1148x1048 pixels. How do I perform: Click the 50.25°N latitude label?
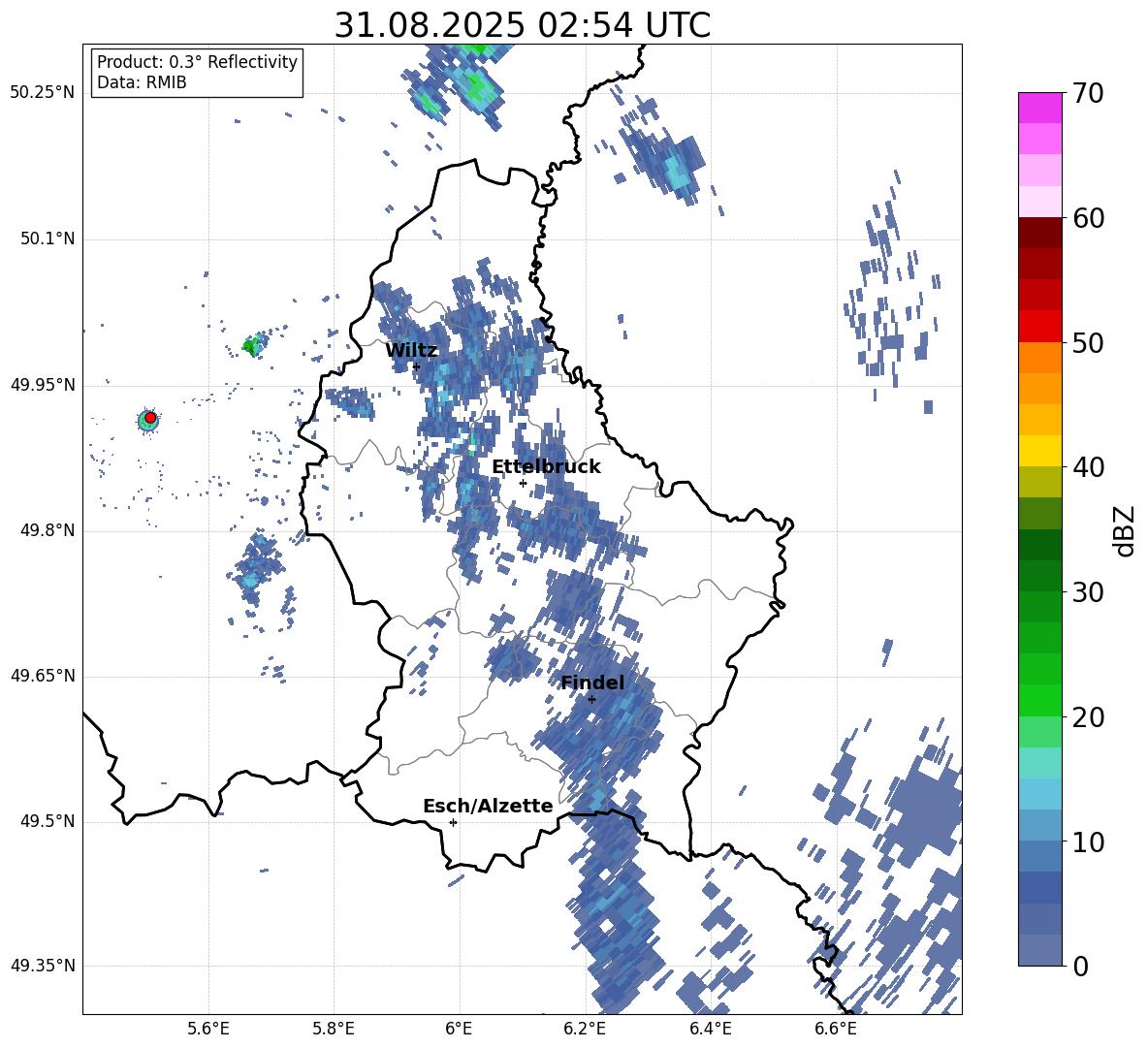43,92
